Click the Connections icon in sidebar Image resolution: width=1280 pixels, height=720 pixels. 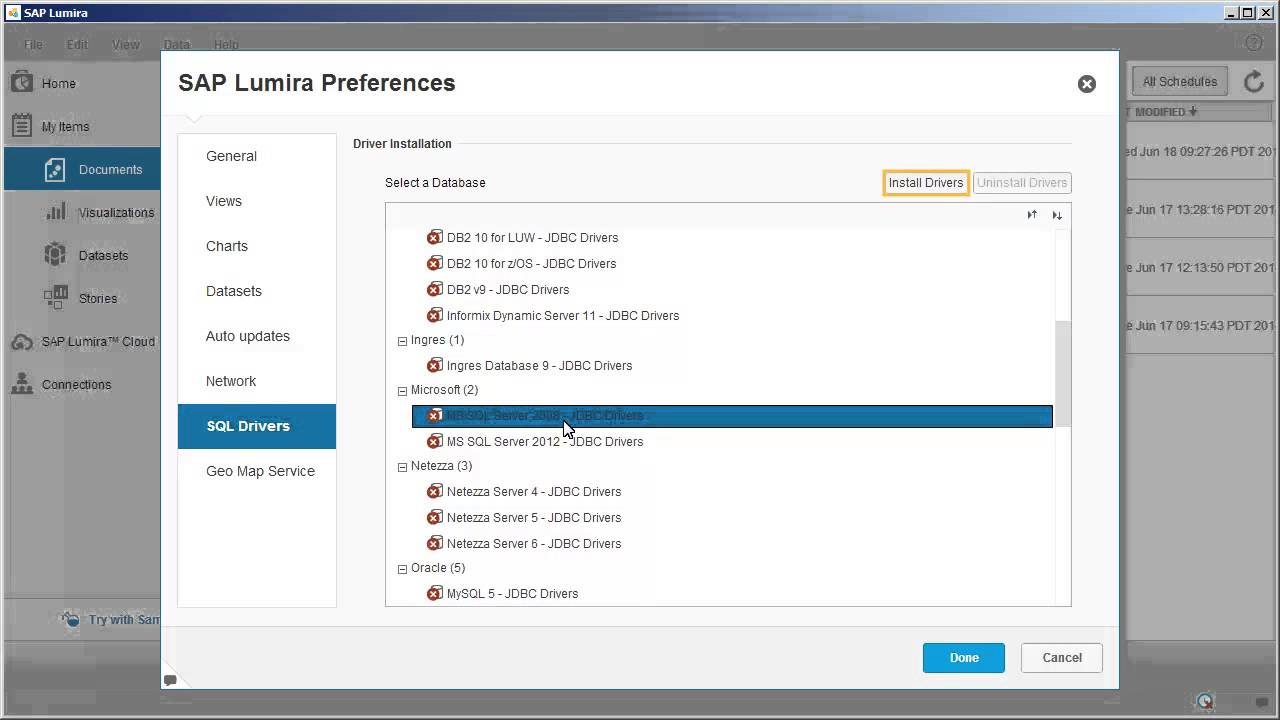21,384
